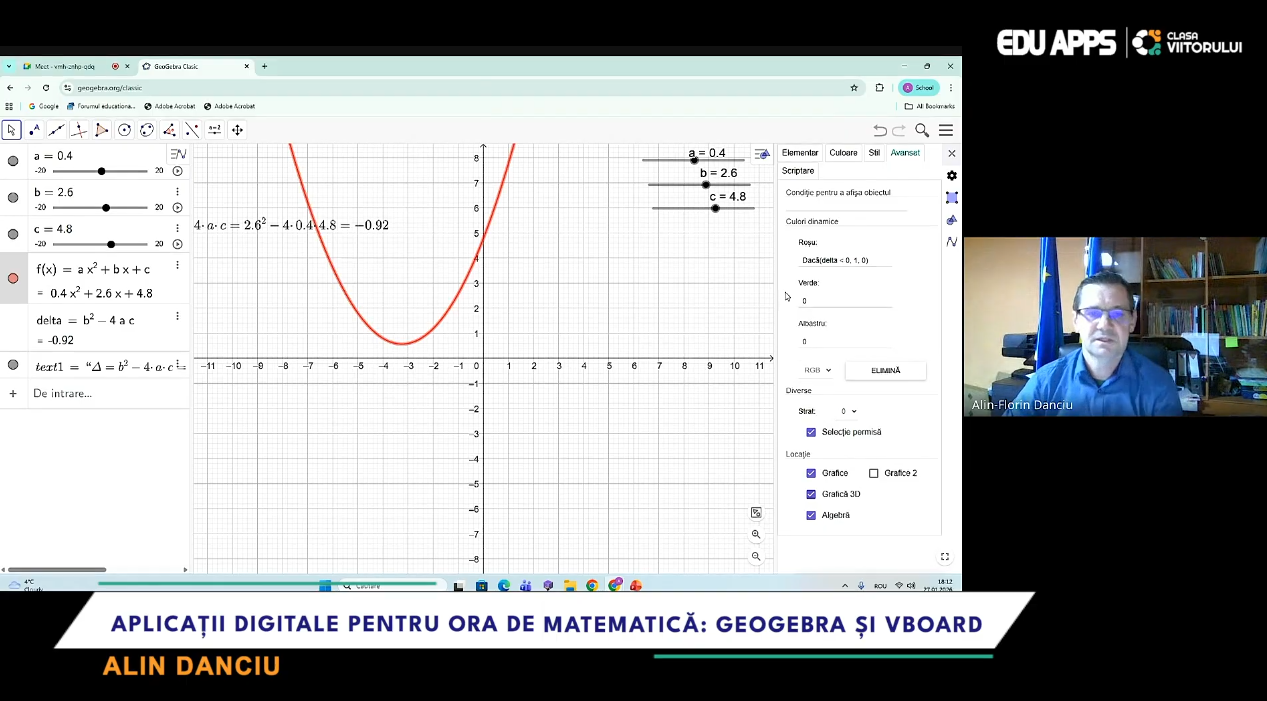Check the Grafice 2 checkbox
Screen dimensions: 1267x701
point(874,473)
